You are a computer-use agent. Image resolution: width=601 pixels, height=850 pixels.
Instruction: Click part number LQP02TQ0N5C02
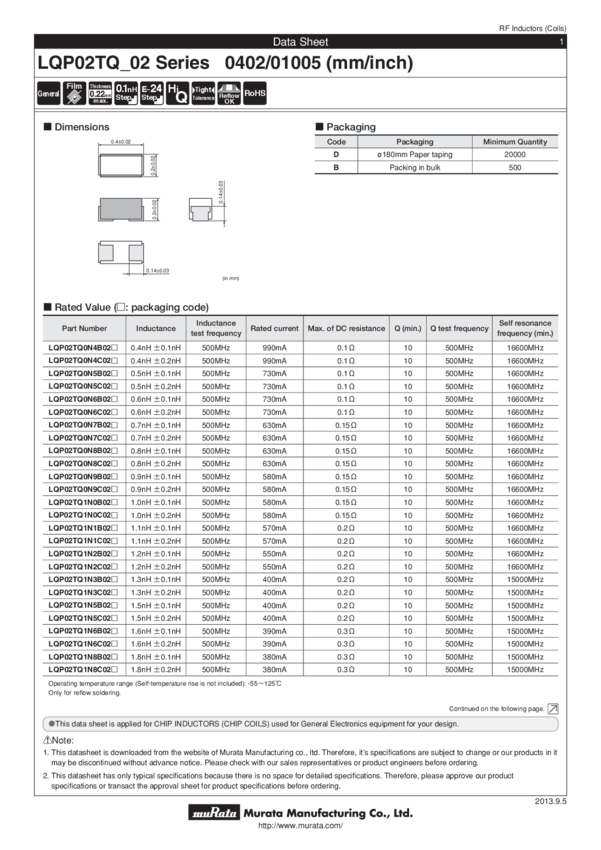tap(83, 387)
